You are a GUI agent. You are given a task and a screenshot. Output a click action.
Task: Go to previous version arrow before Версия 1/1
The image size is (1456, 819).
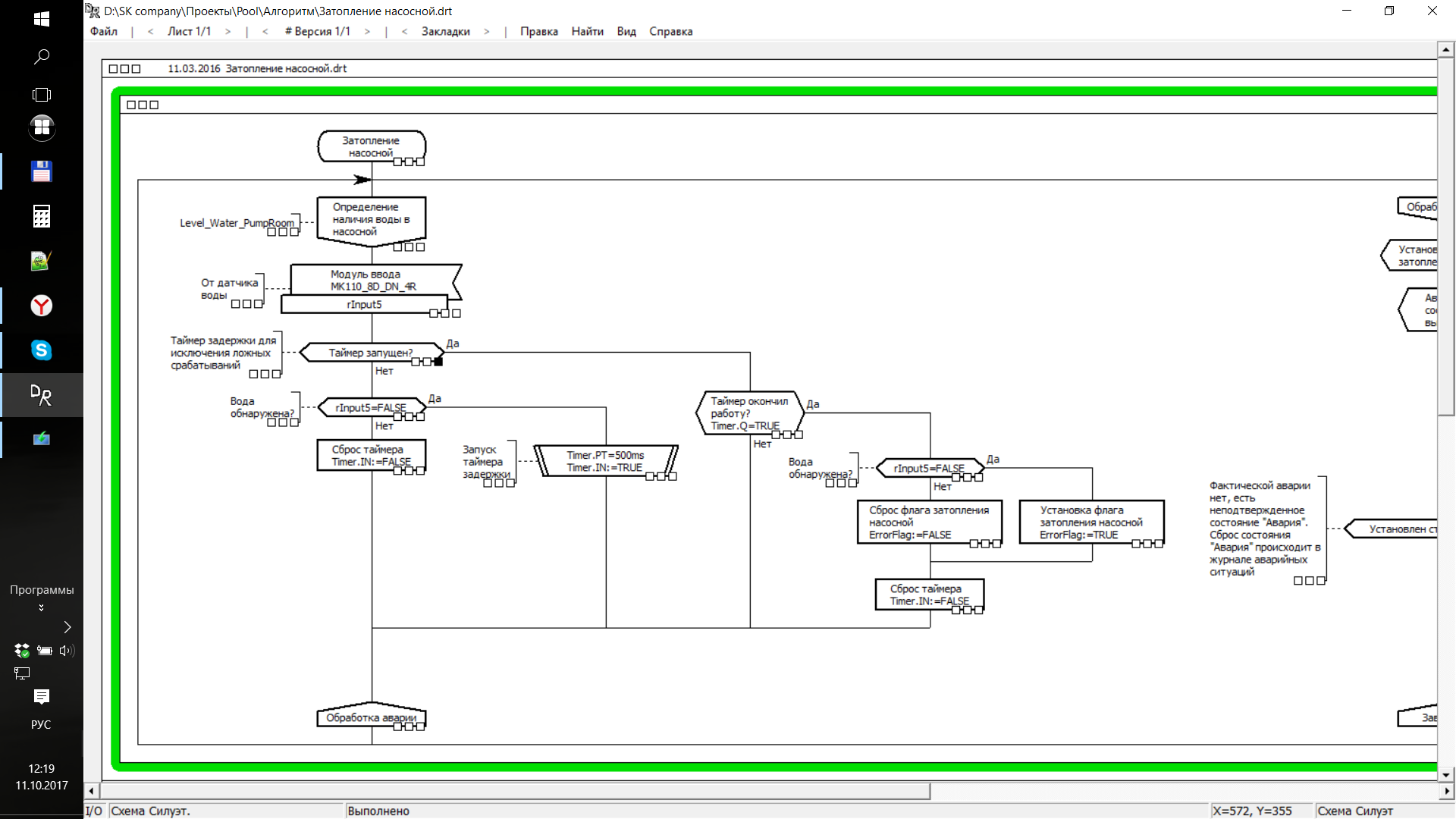(x=265, y=31)
